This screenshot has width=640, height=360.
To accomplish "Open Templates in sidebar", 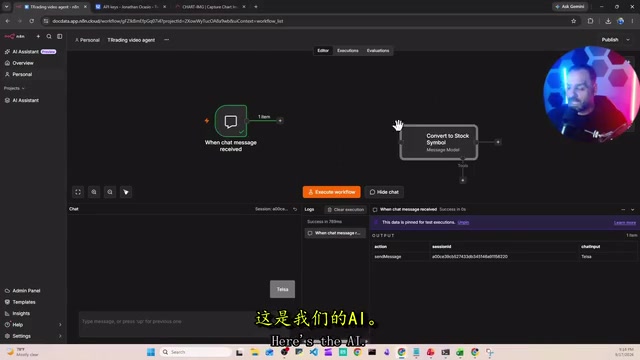I will 24,302.
